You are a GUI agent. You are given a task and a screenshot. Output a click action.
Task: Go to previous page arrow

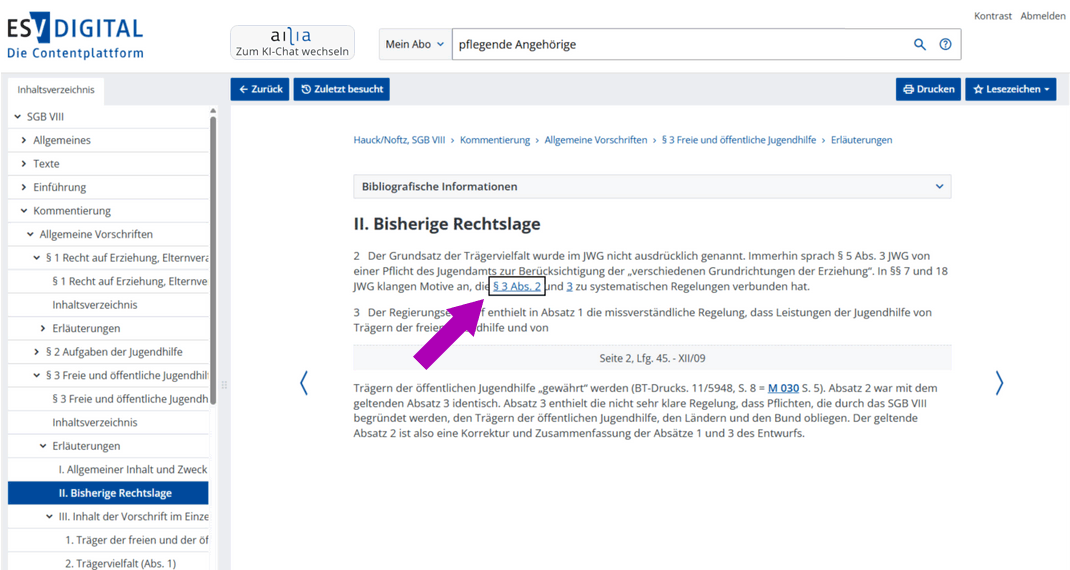tap(304, 383)
